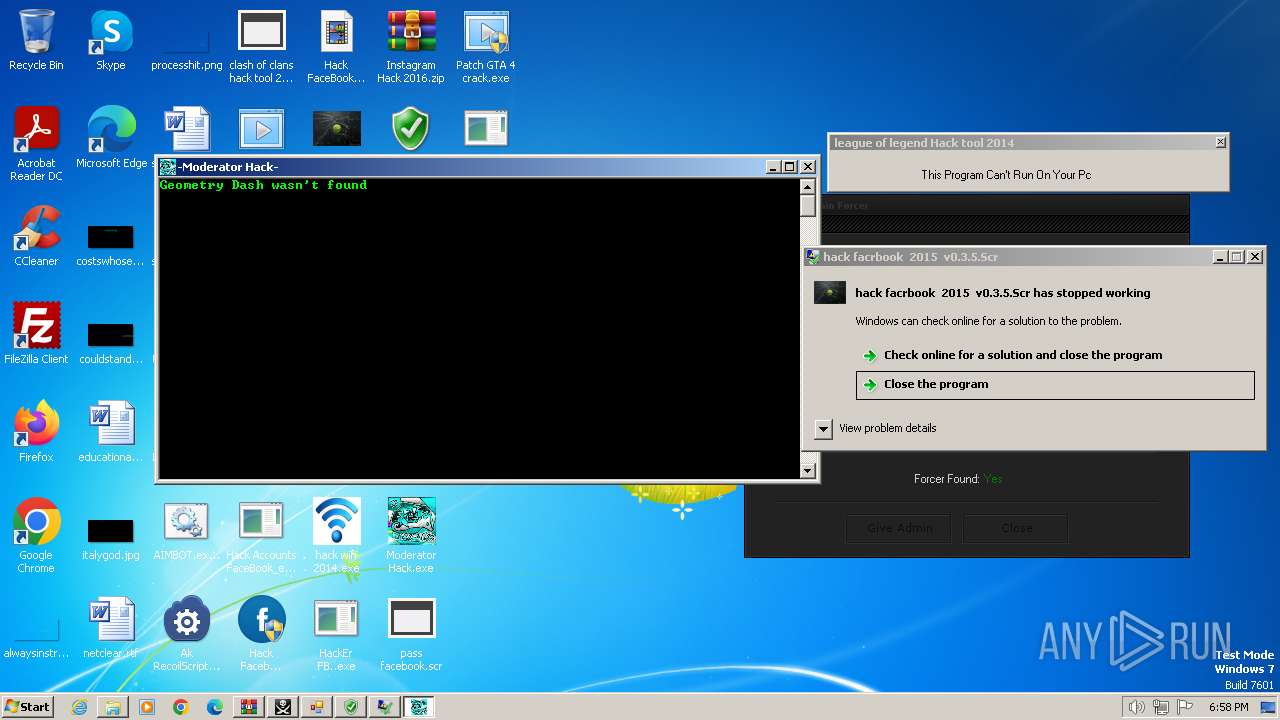The height and width of the screenshot is (720, 1280).
Task: Open Ak RecoilScript desktop icon
Action: [x=186, y=634]
